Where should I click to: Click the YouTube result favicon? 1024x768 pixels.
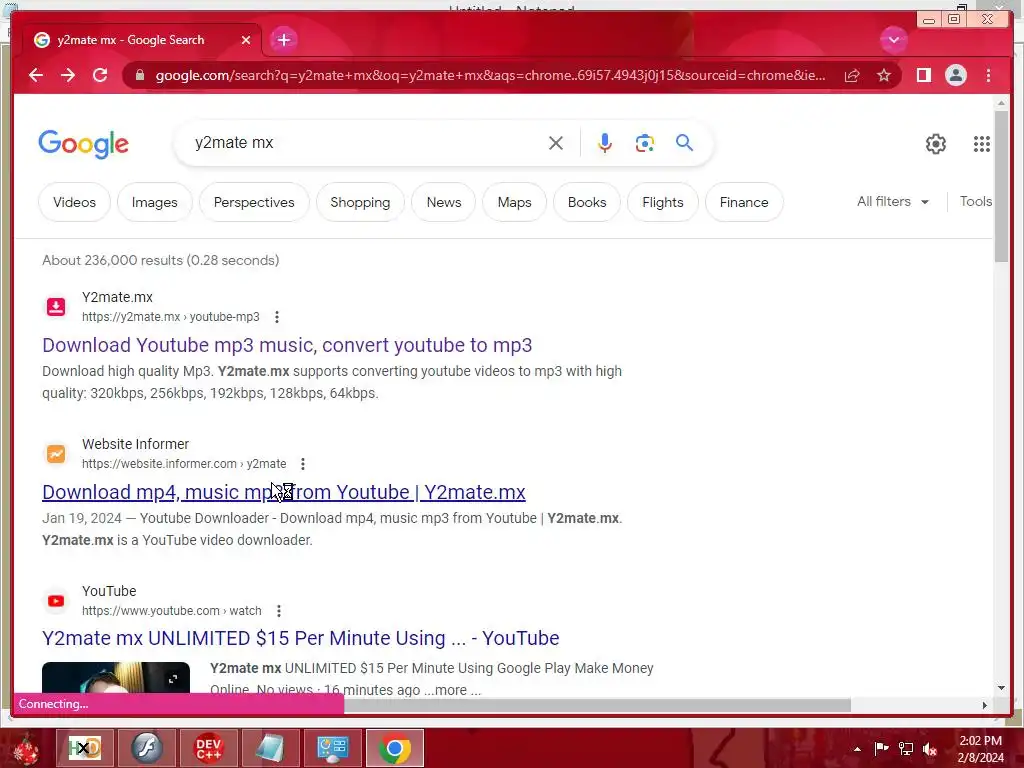point(56,600)
